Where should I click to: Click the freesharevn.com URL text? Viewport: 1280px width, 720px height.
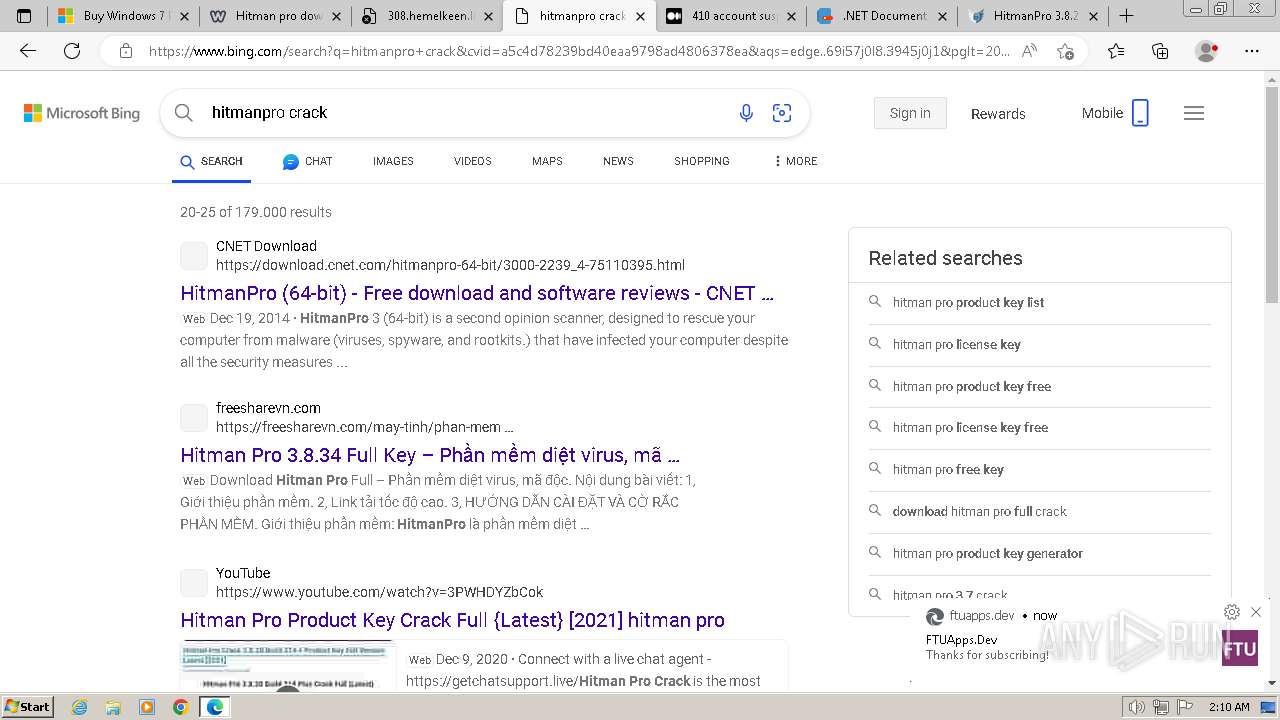pos(365,427)
